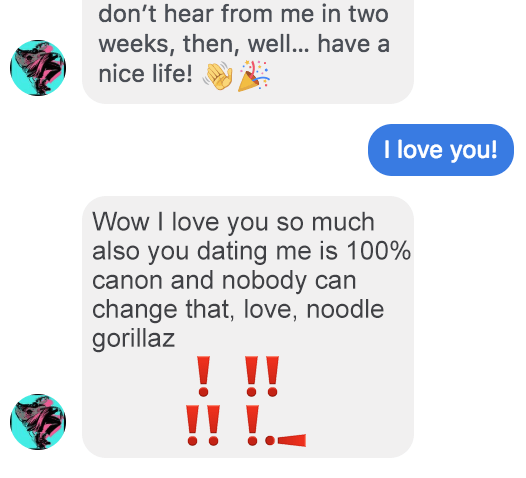This screenshot has width=526, height=478.
Task: Click the party popper emoji
Action: click(x=254, y=76)
